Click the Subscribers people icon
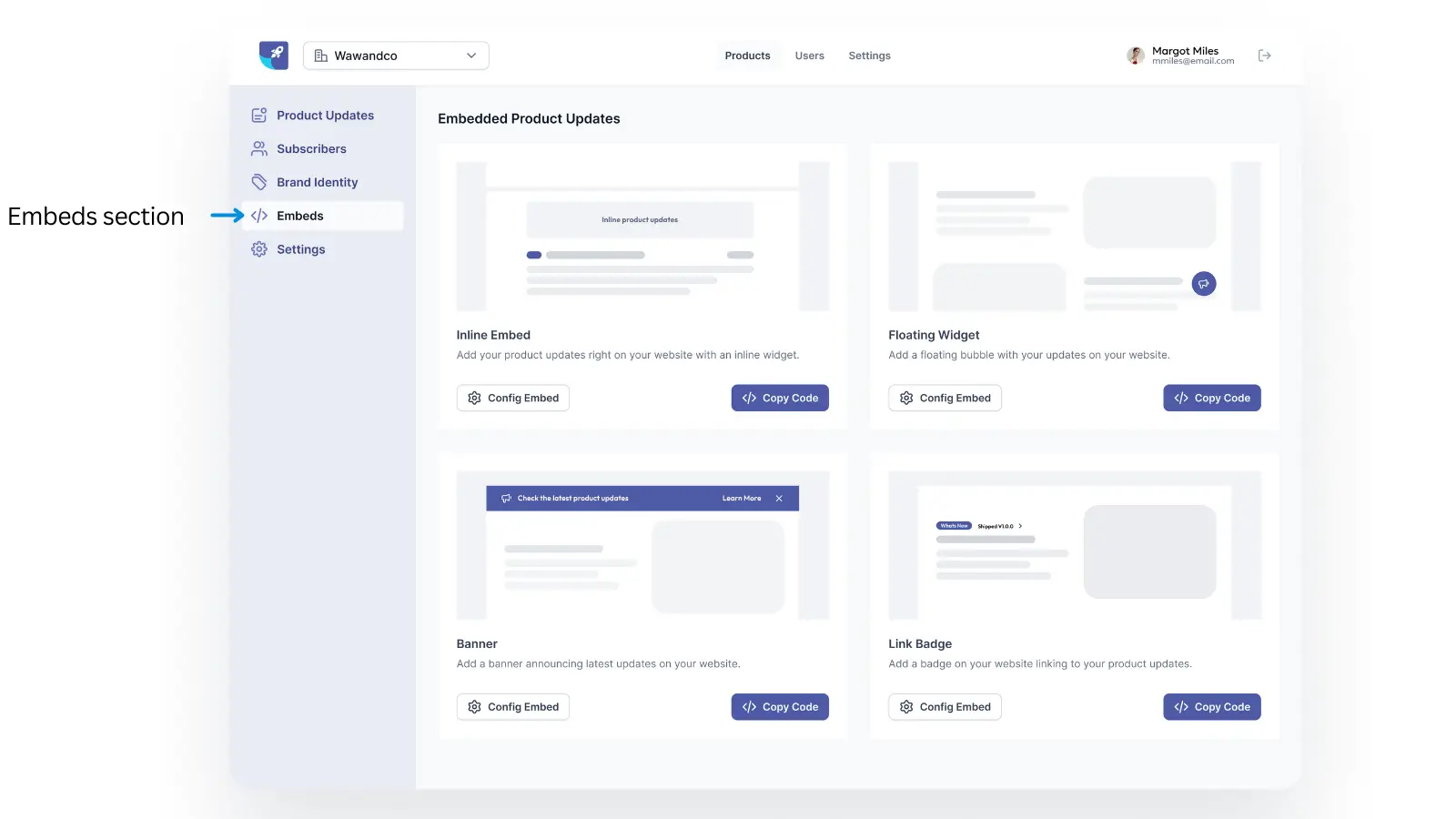The image size is (1456, 819). tap(259, 148)
